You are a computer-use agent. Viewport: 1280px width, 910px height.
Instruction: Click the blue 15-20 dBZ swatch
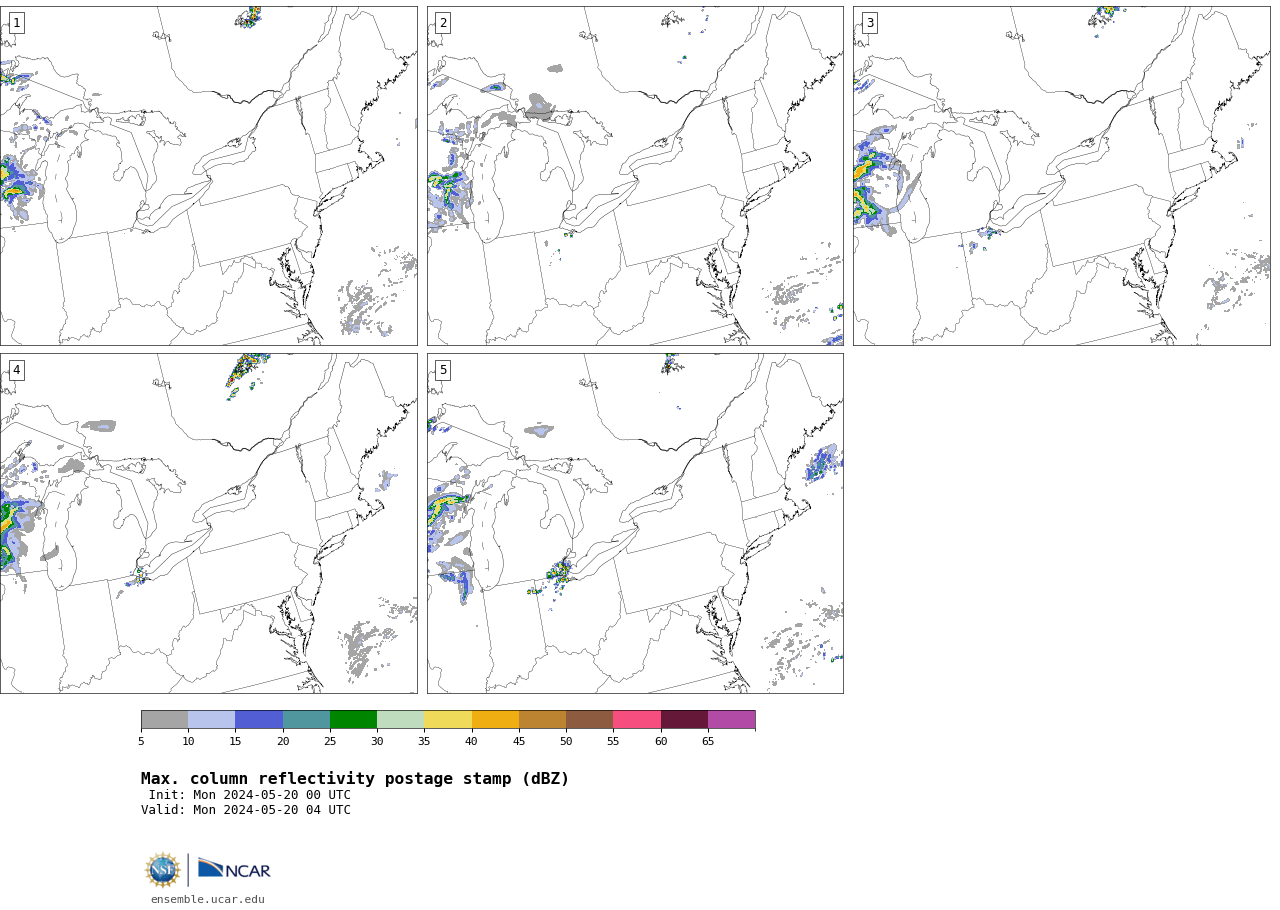click(259, 720)
